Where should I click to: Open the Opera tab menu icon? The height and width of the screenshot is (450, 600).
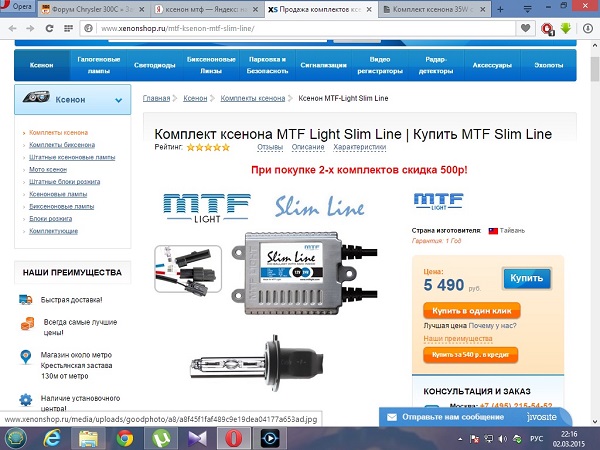point(527,8)
